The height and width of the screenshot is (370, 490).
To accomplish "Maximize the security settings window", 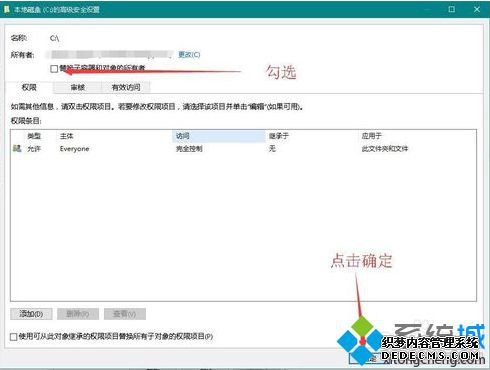I will click(x=452, y=9).
